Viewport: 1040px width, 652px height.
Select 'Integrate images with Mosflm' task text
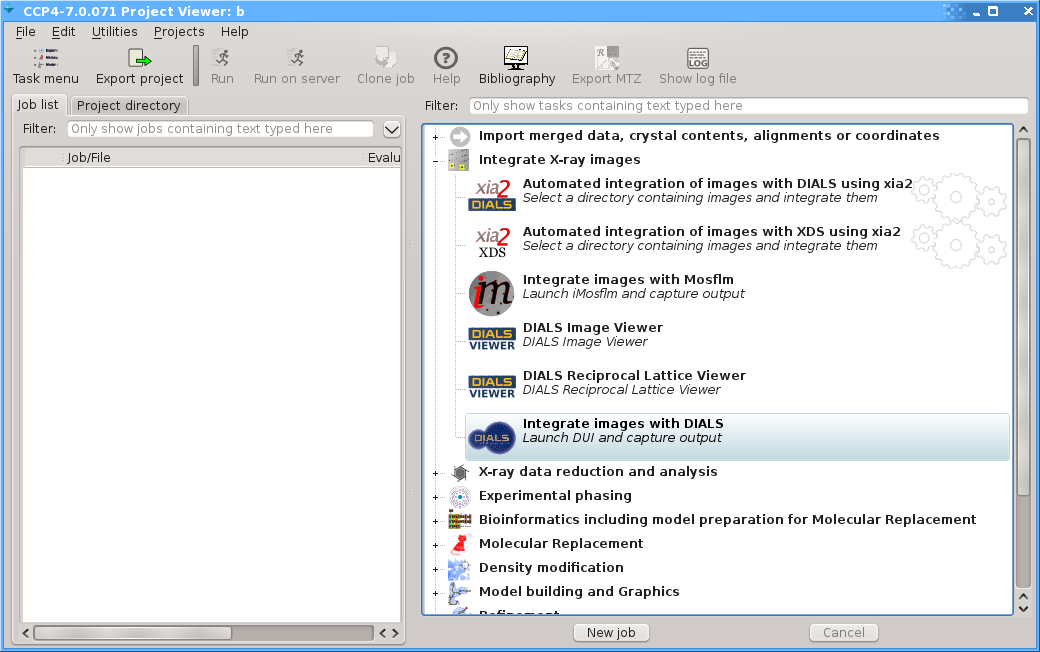628,279
